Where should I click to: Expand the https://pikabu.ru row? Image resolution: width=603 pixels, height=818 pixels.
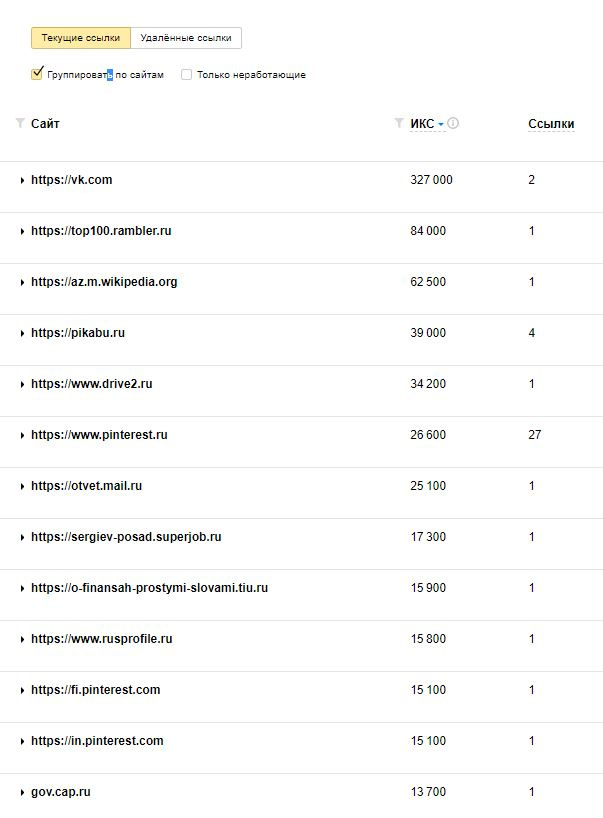click(x=22, y=333)
